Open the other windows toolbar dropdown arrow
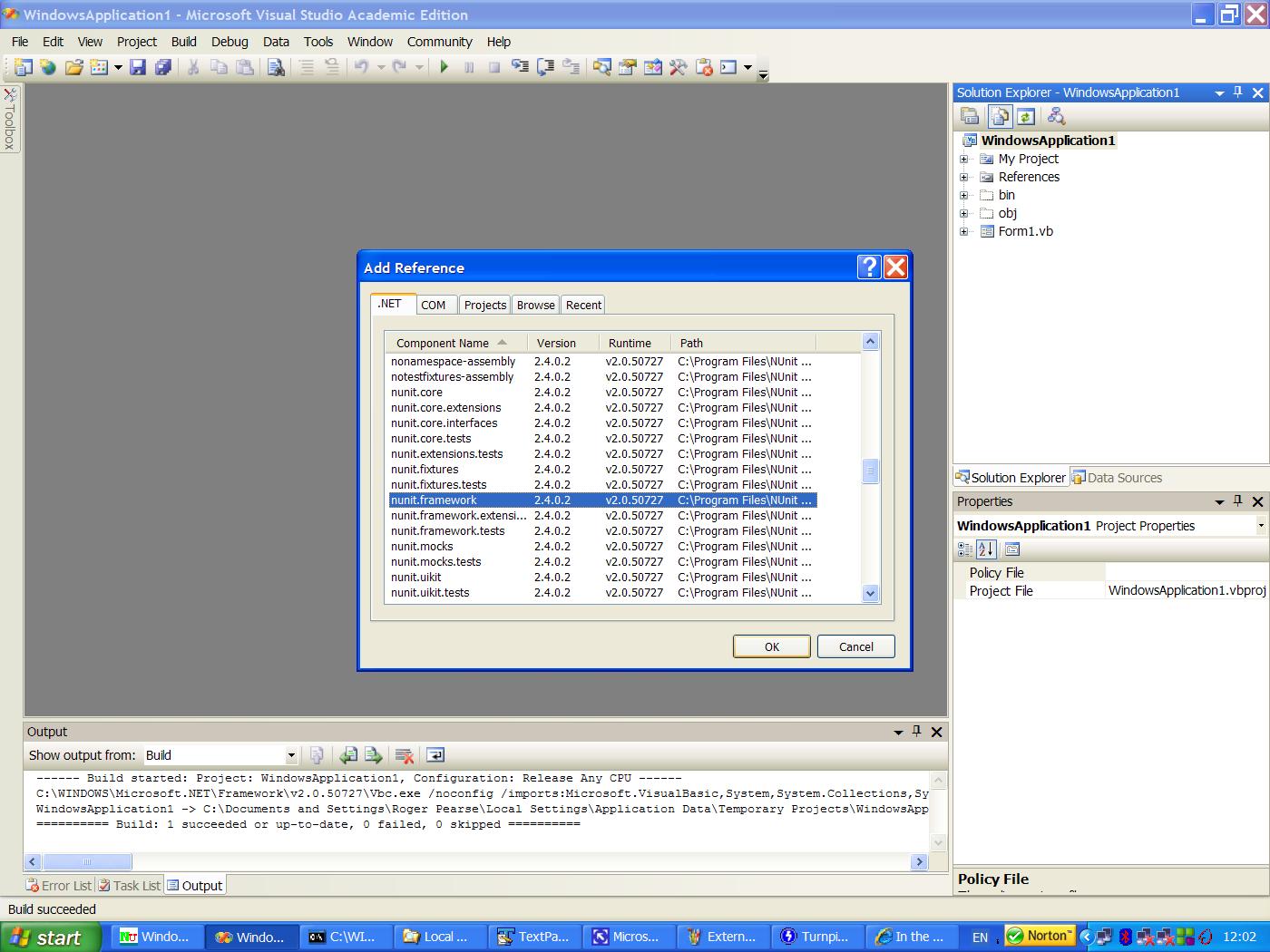The height and width of the screenshot is (952, 1270). [747, 67]
